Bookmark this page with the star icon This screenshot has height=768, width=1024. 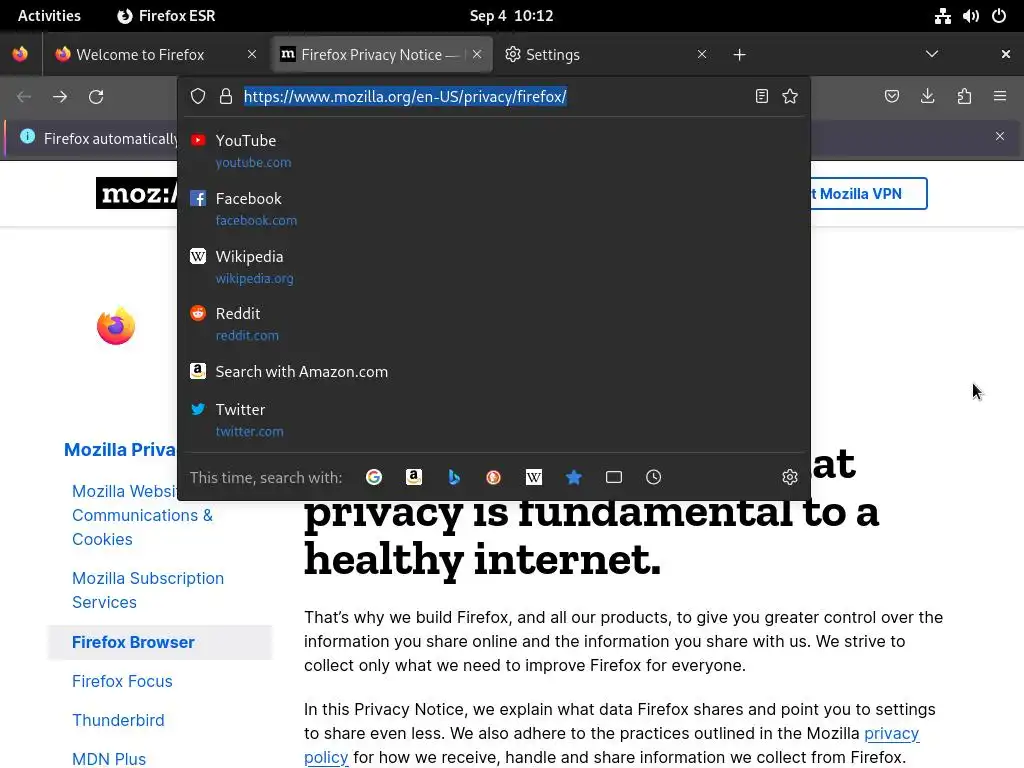click(790, 97)
